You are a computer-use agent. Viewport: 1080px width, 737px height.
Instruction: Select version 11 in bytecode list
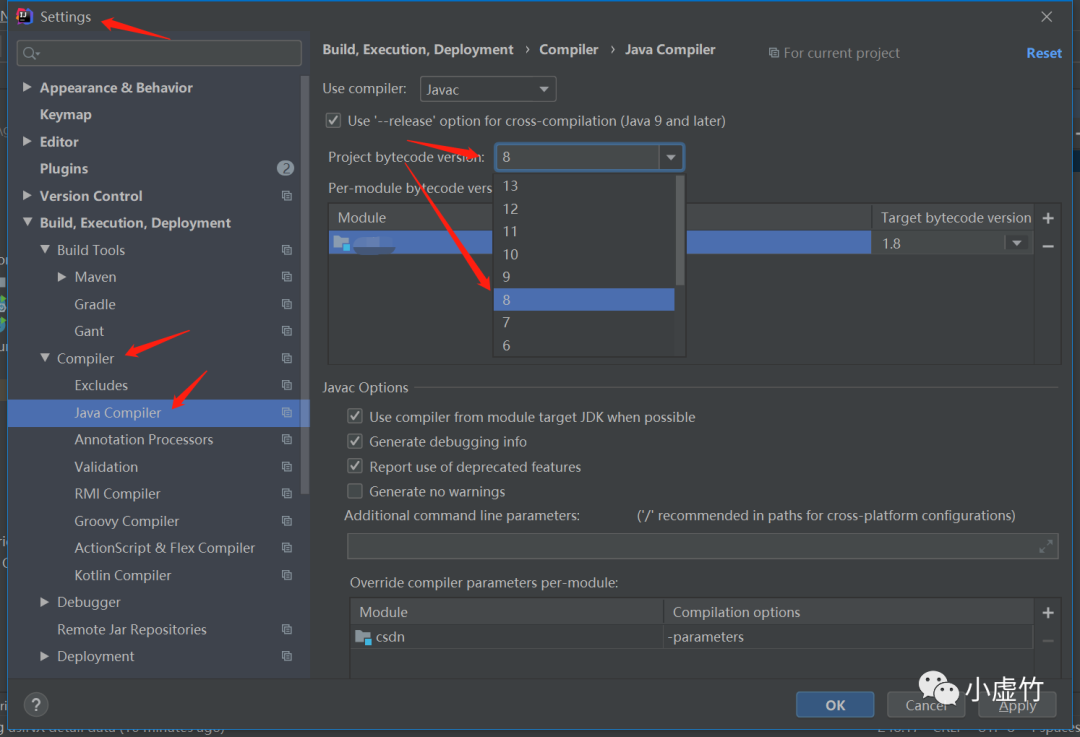pos(510,231)
